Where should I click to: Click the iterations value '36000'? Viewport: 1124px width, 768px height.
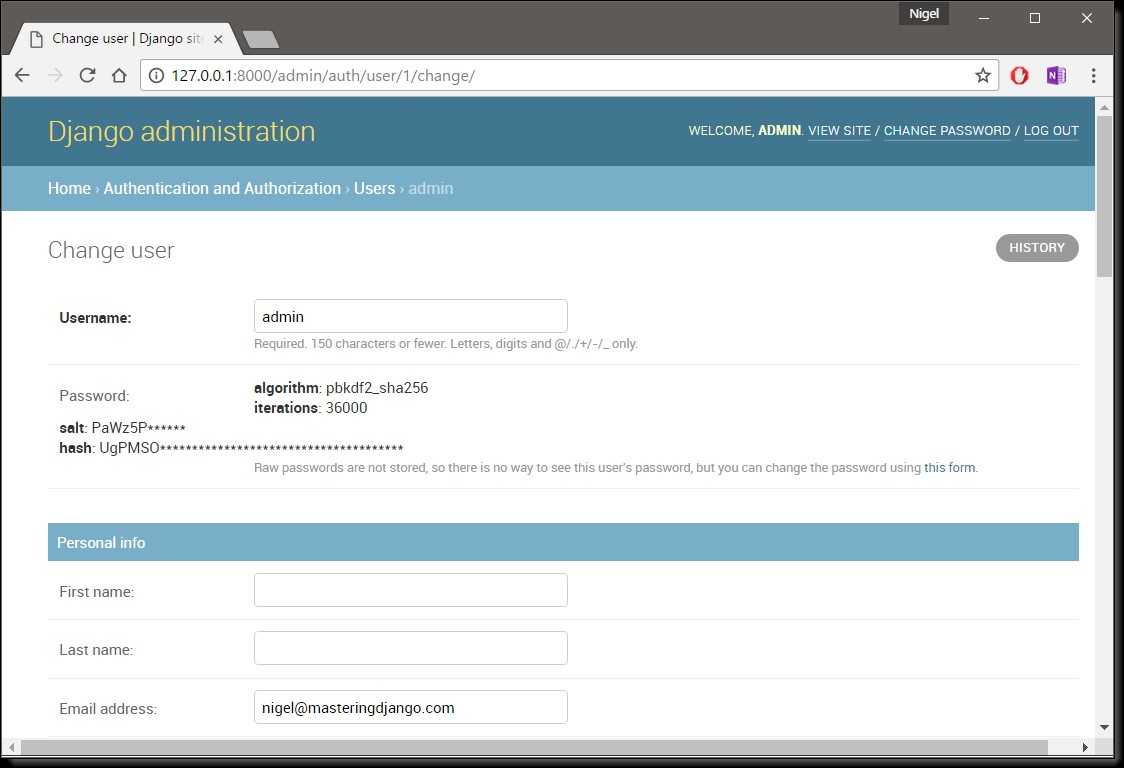[x=346, y=408]
